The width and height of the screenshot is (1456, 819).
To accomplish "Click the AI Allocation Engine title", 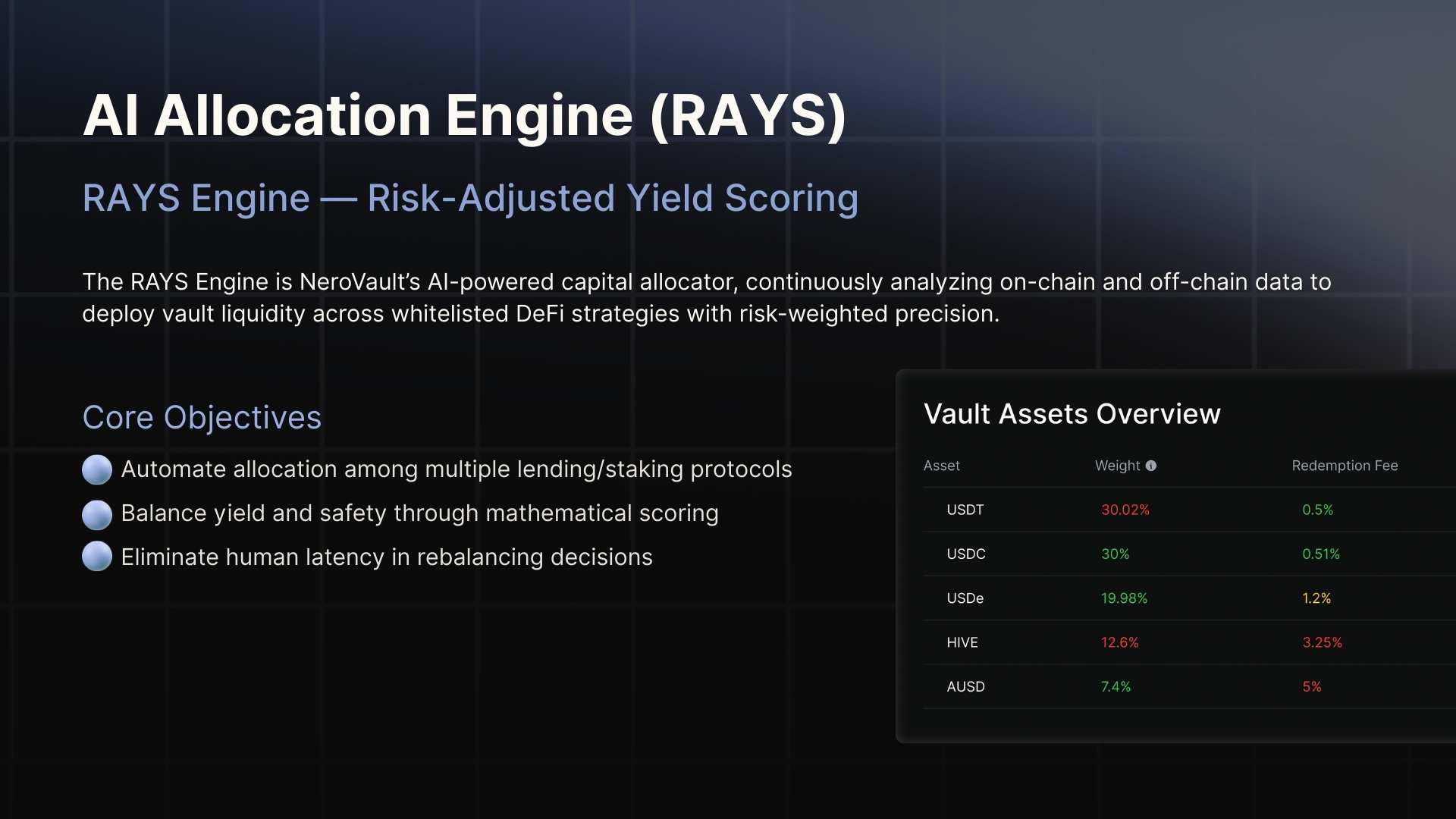I will (466, 115).
